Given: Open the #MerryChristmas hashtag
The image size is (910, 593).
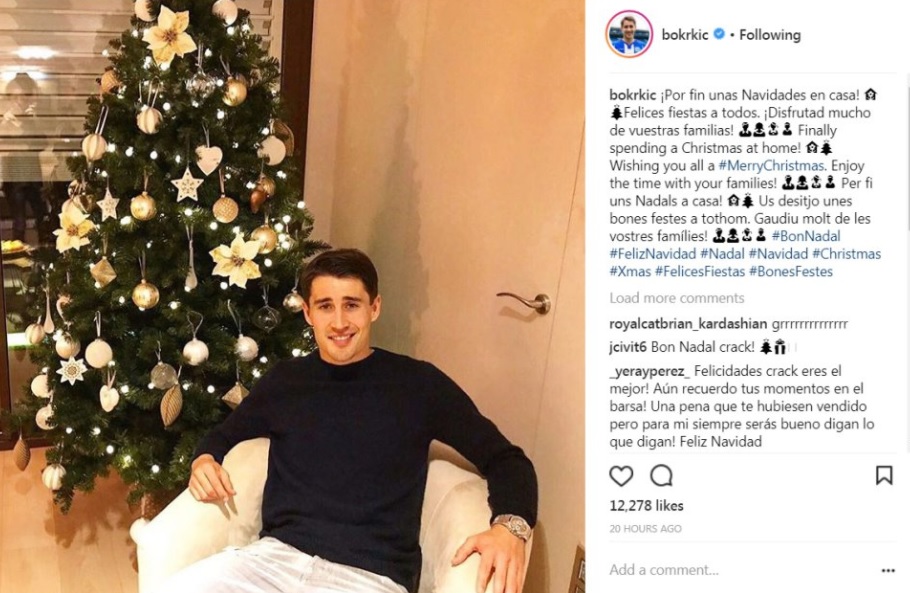Looking at the screenshot, I should point(771,165).
